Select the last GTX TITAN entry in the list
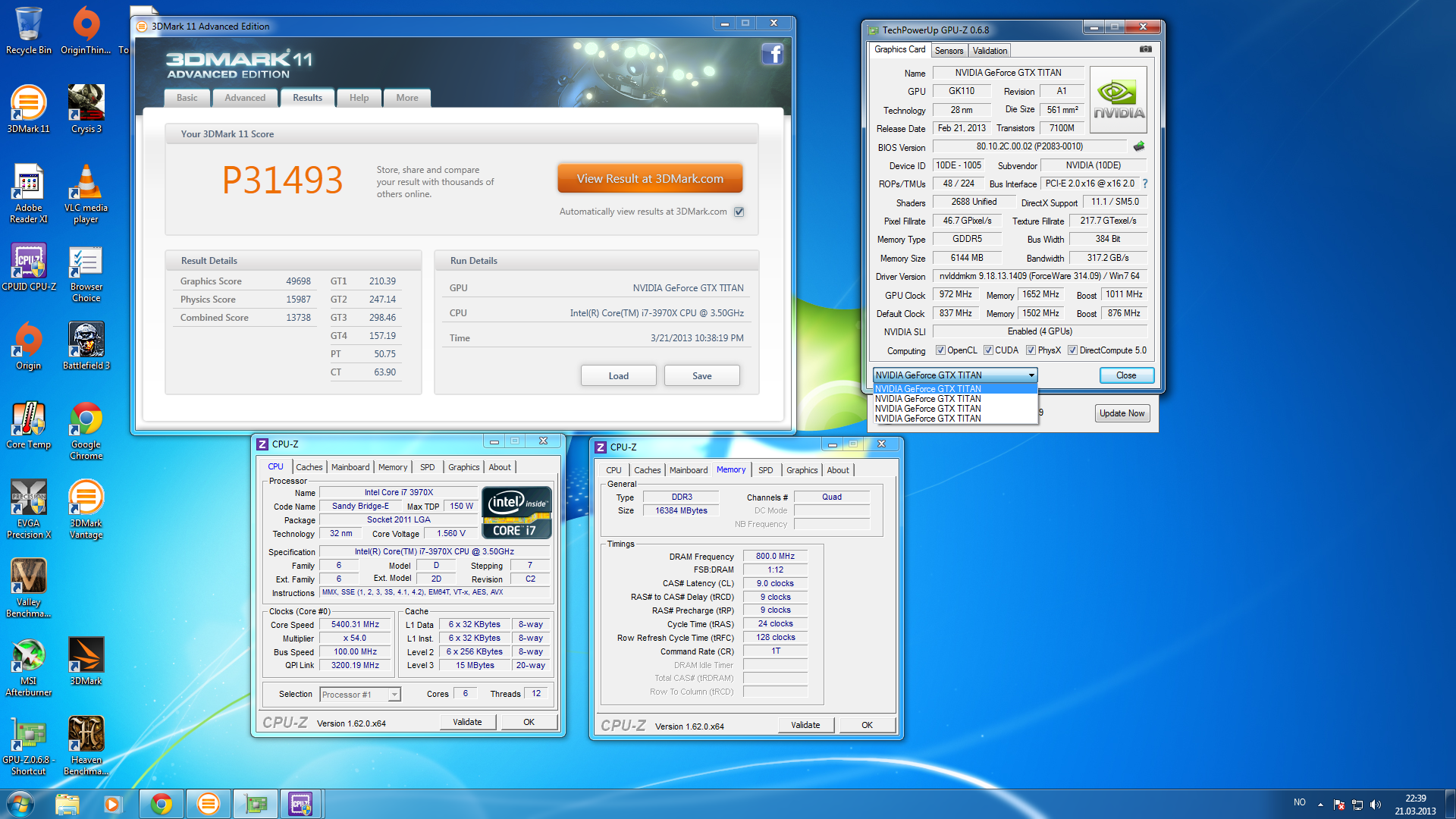 point(955,419)
